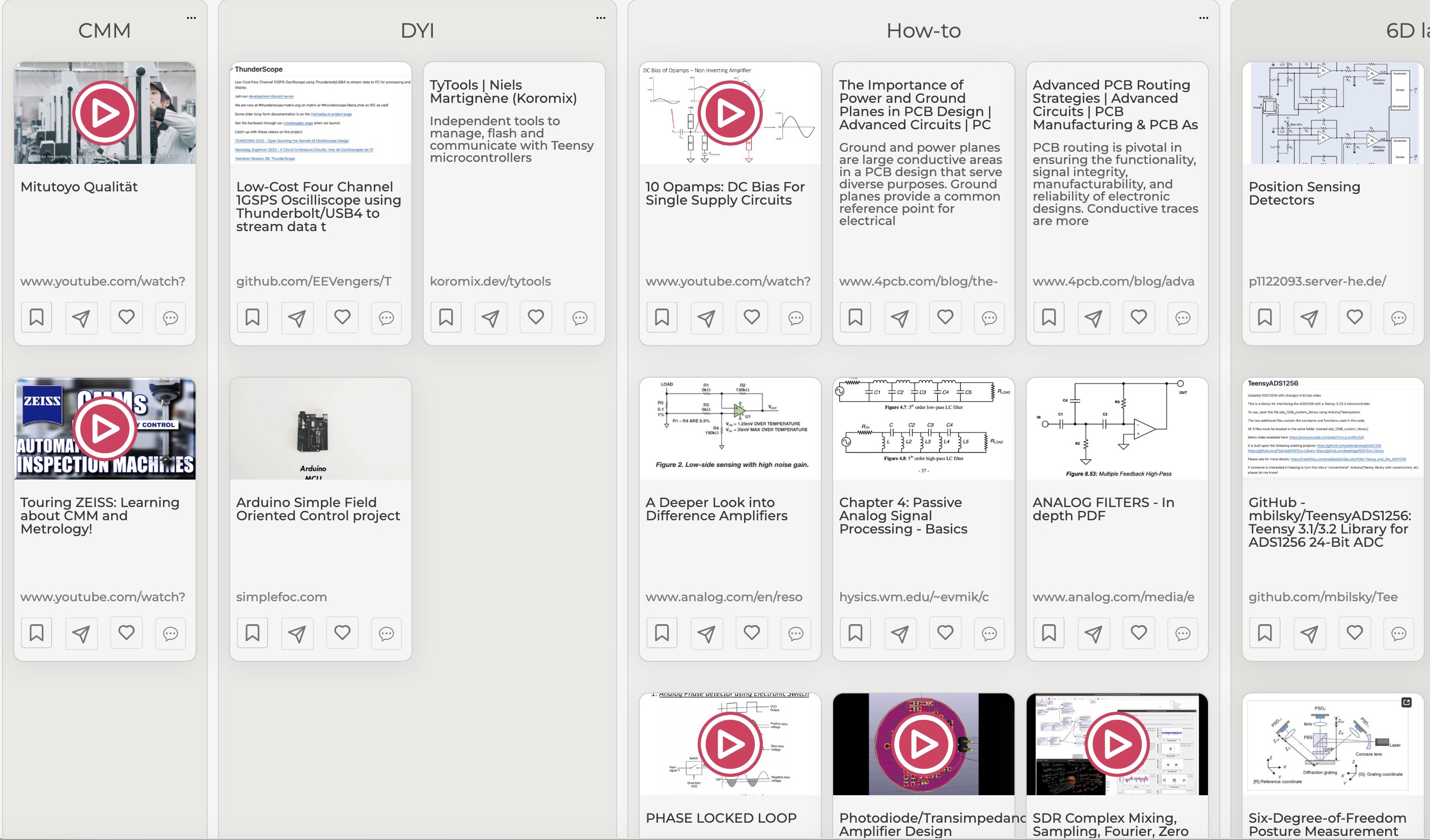Screen dimensions: 1430x840
Task: Click the bookmark icon on Mitutoyo Qualität card
Action: pos(36,317)
